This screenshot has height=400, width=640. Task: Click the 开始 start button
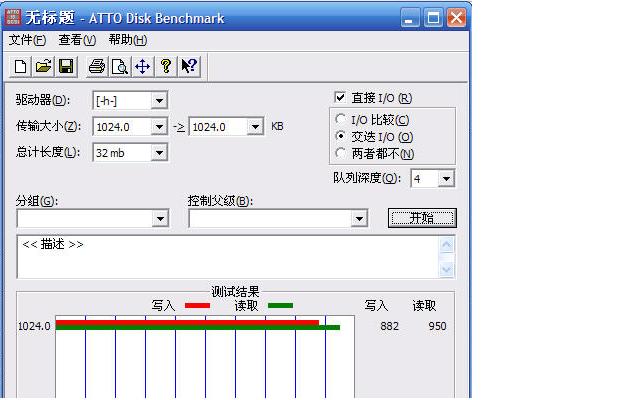(x=422, y=218)
